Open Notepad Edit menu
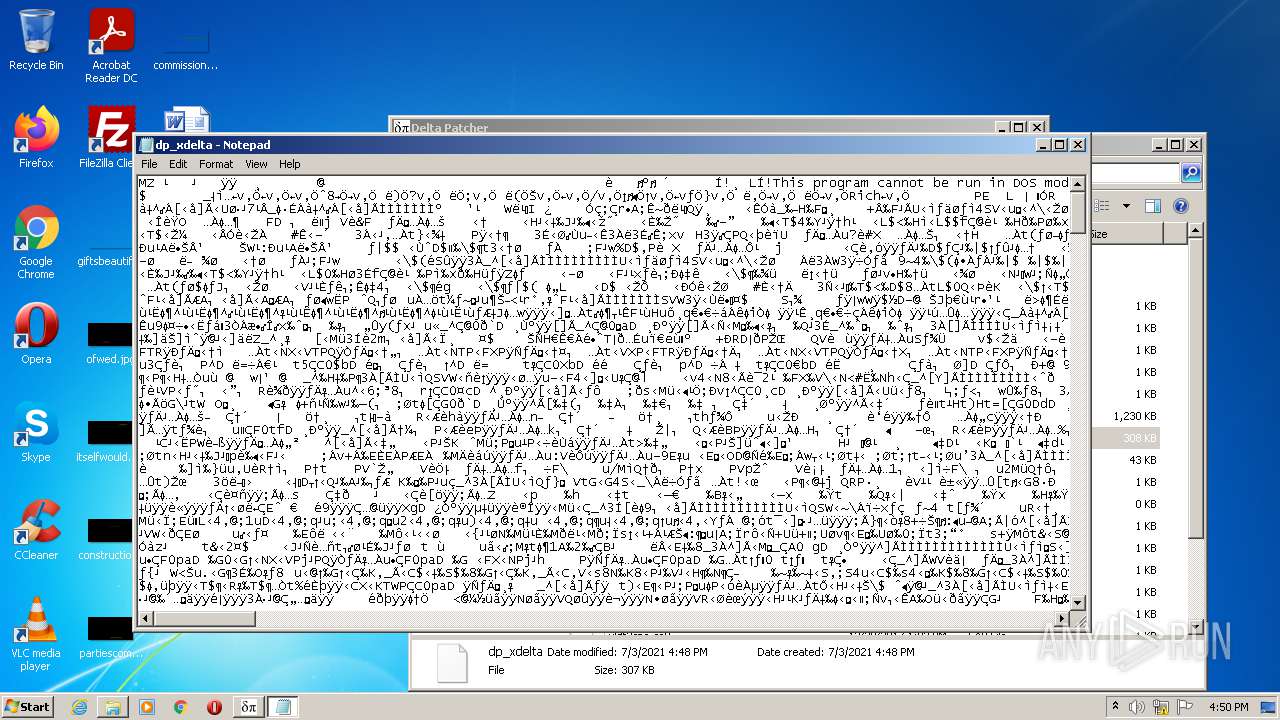Viewport: 1280px width, 720px height. pos(178,164)
